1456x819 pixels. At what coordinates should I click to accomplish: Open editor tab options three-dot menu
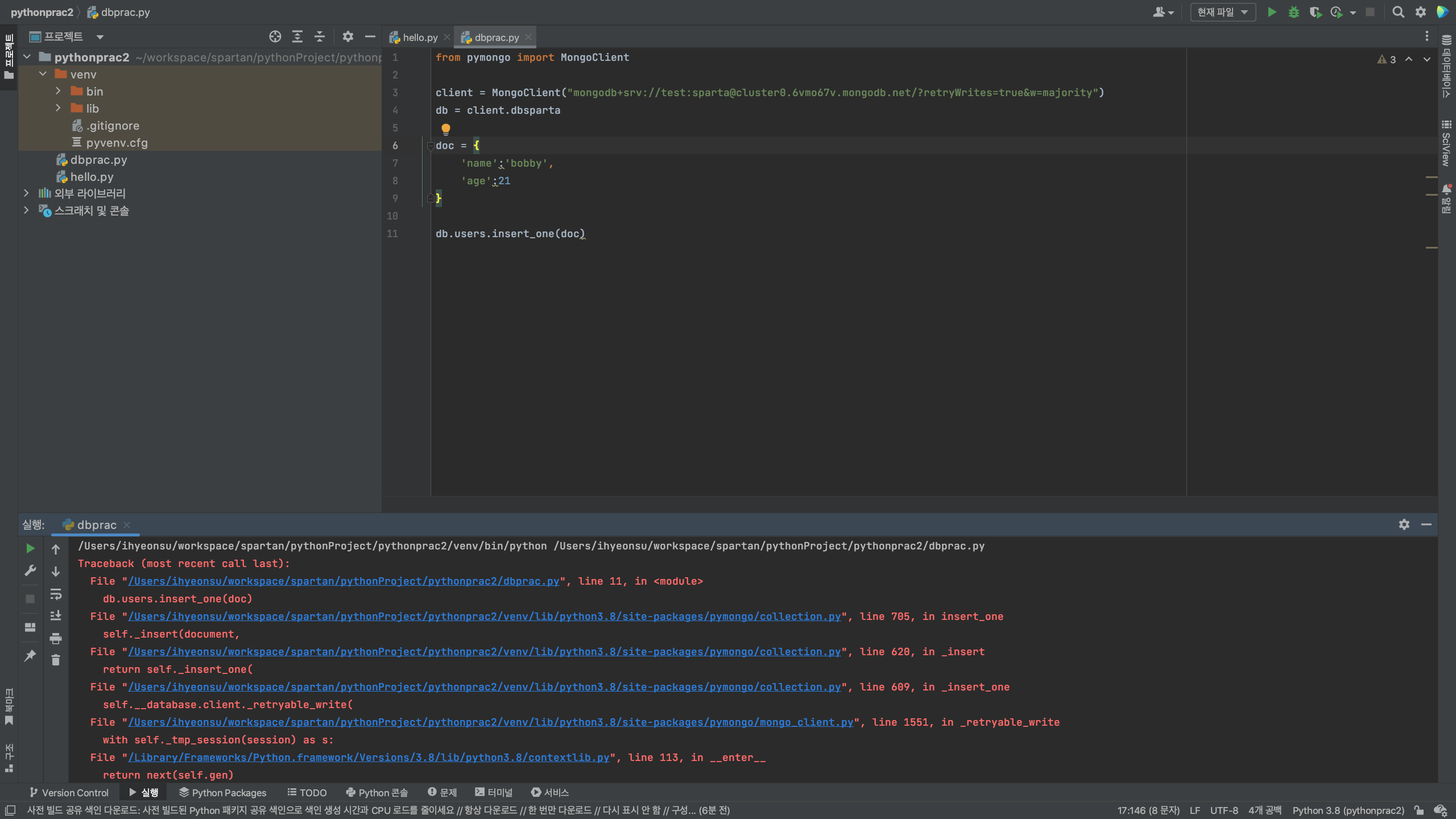(1427, 37)
